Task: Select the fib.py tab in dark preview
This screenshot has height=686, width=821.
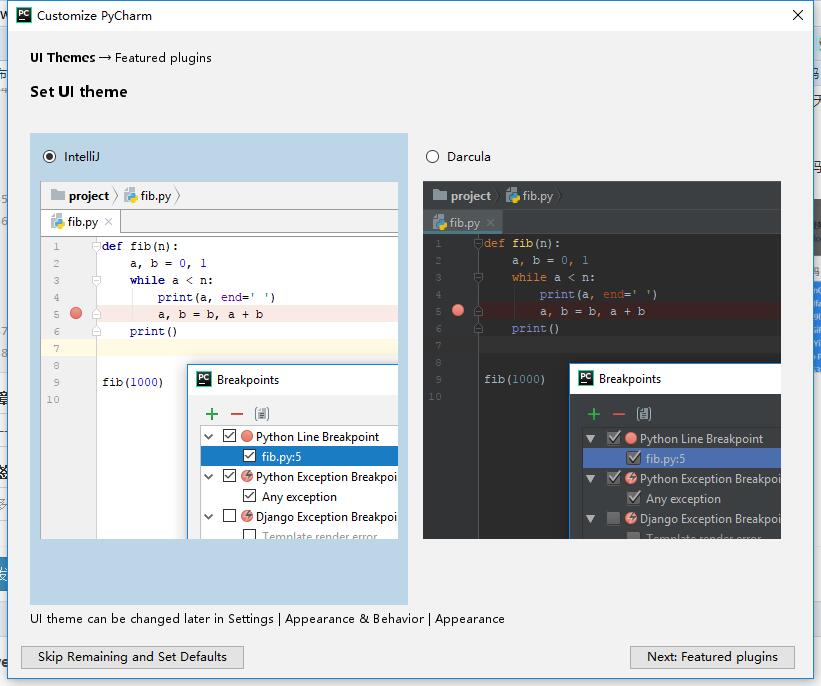Action: (463, 223)
